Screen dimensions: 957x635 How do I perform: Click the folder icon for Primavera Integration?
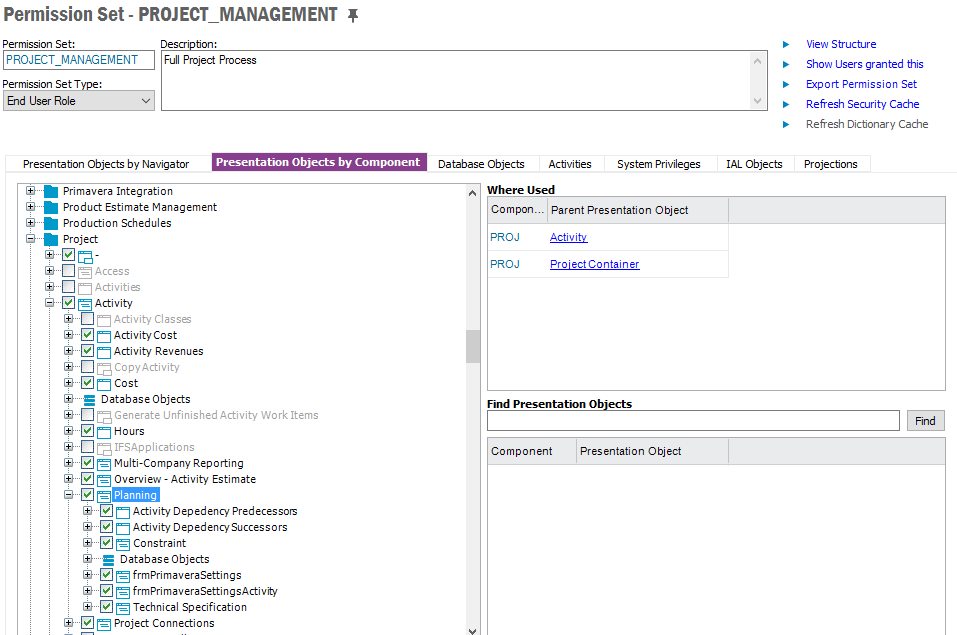click(51, 191)
